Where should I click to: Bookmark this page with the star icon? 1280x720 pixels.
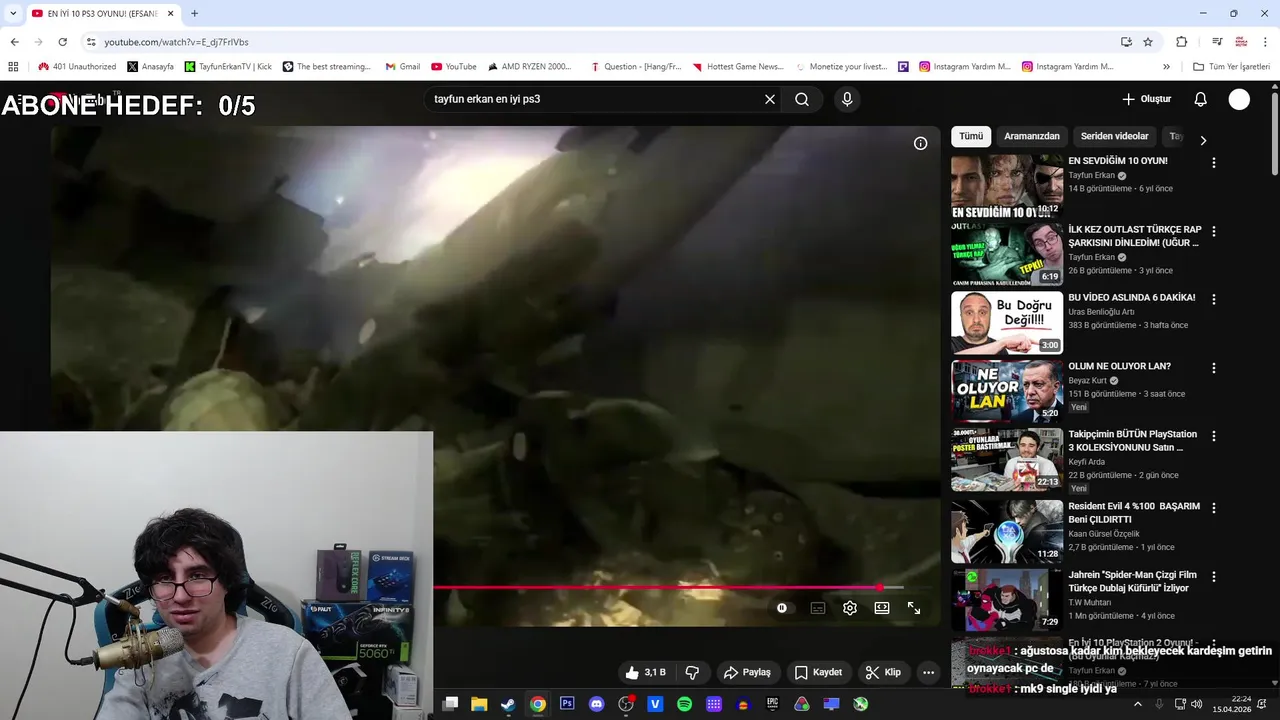pyautogui.click(x=1148, y=42)
